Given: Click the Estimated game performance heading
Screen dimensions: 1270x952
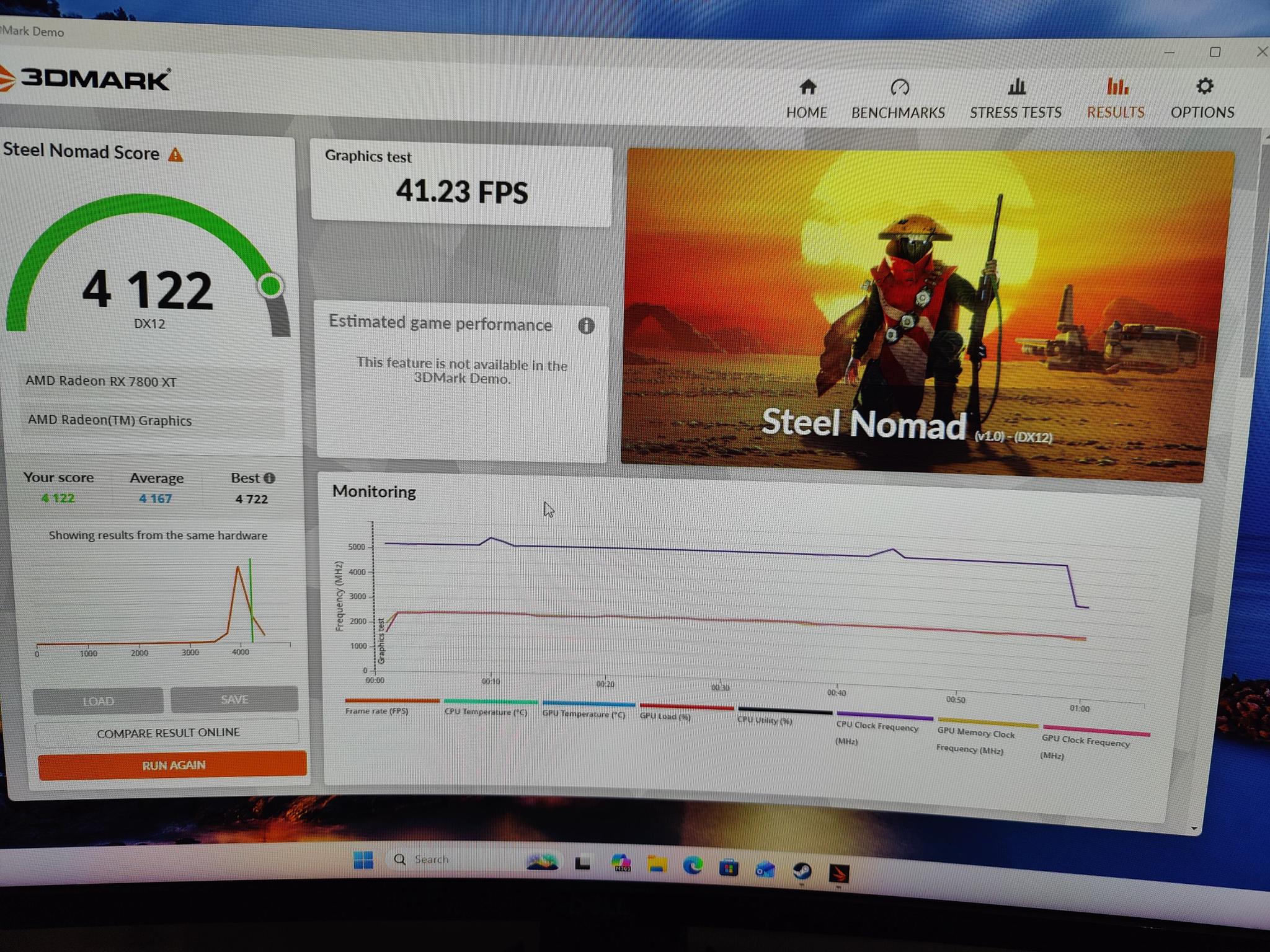Looking at the screenshot, I should click(440, 324).
